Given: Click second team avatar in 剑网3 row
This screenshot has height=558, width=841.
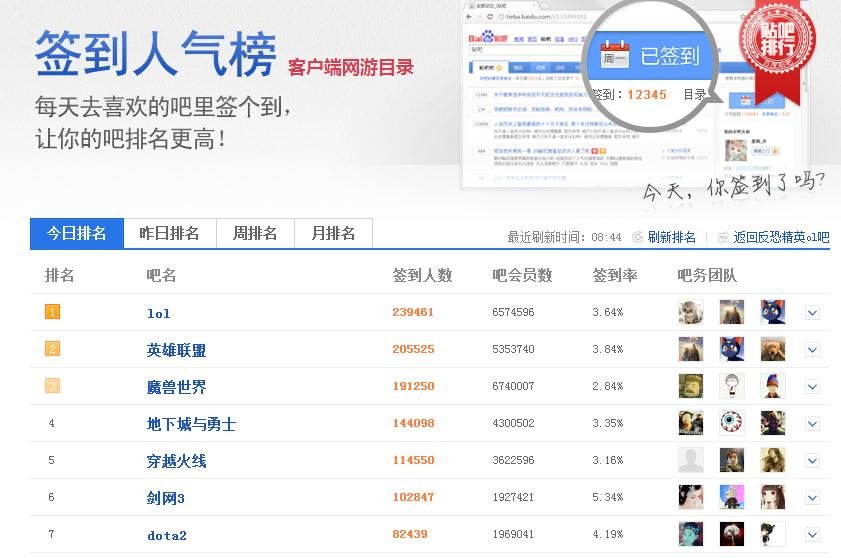Looking at the screenshot, I should (x=732, y=497).
